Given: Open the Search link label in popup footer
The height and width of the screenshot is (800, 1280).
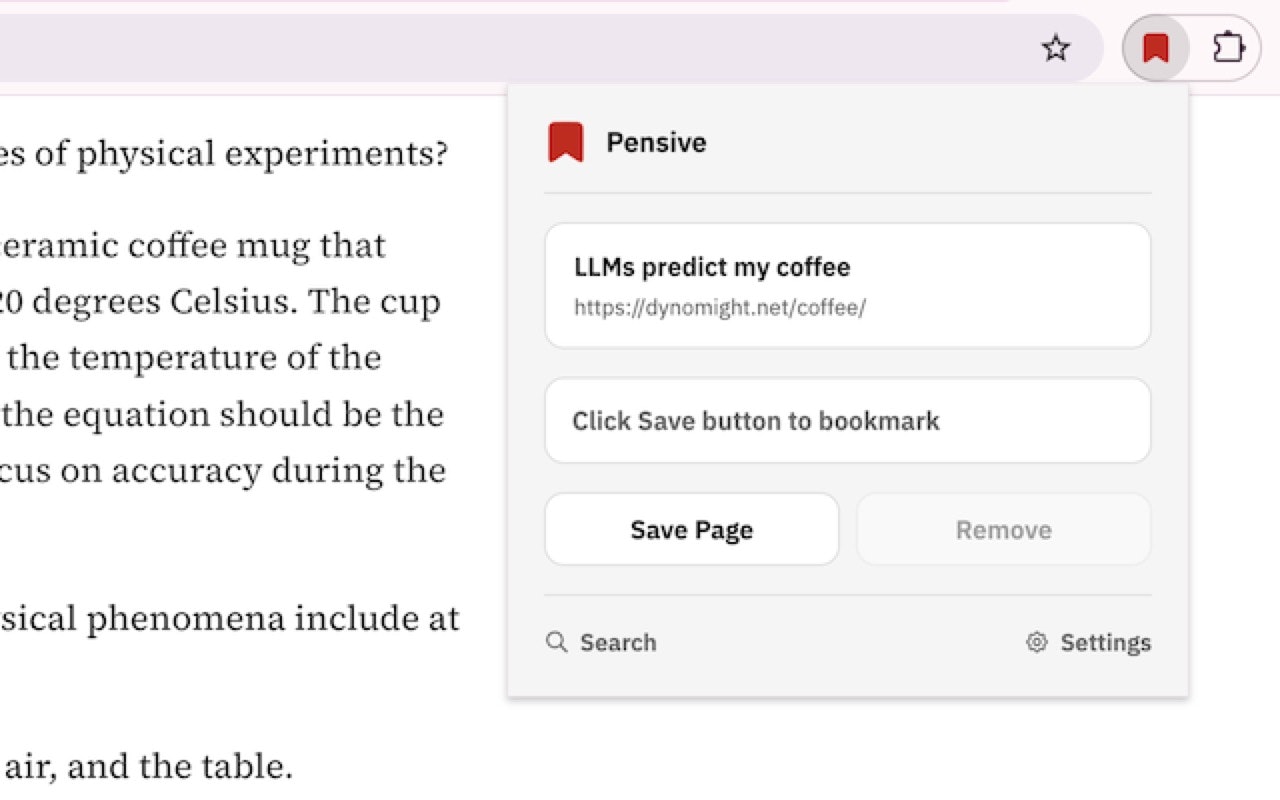Looking at the screenshot, I should (618, 642).
